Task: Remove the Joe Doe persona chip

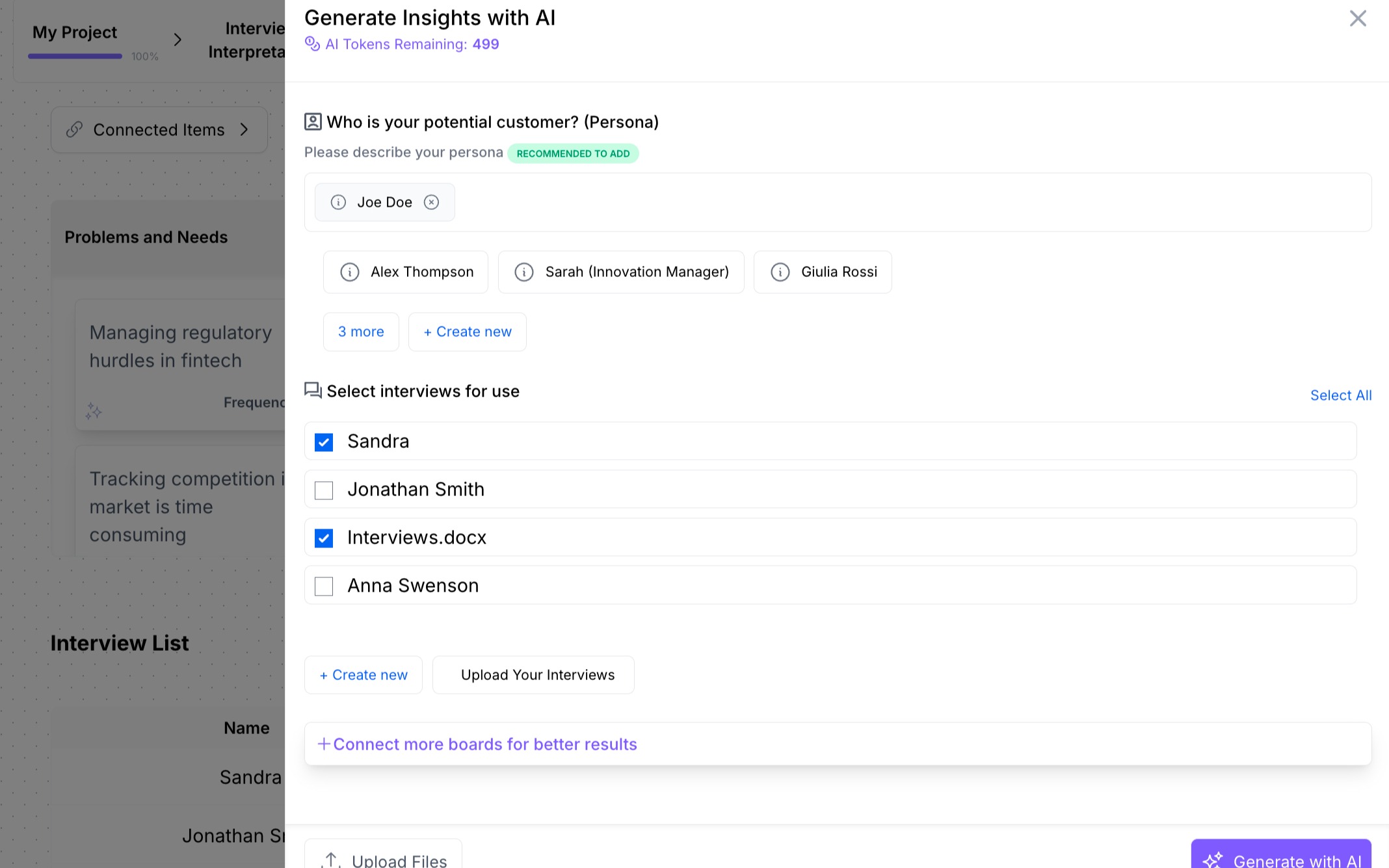Action: 431,202
